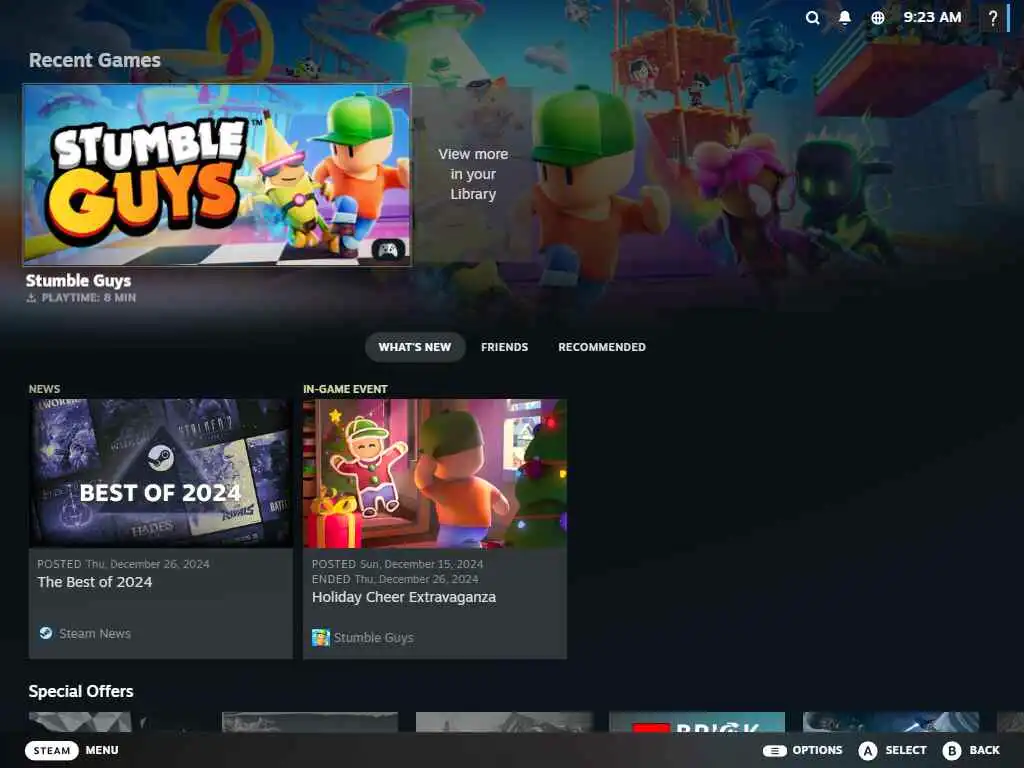Click the PLAYTIME: 8 MIN text

click(89, 298)
